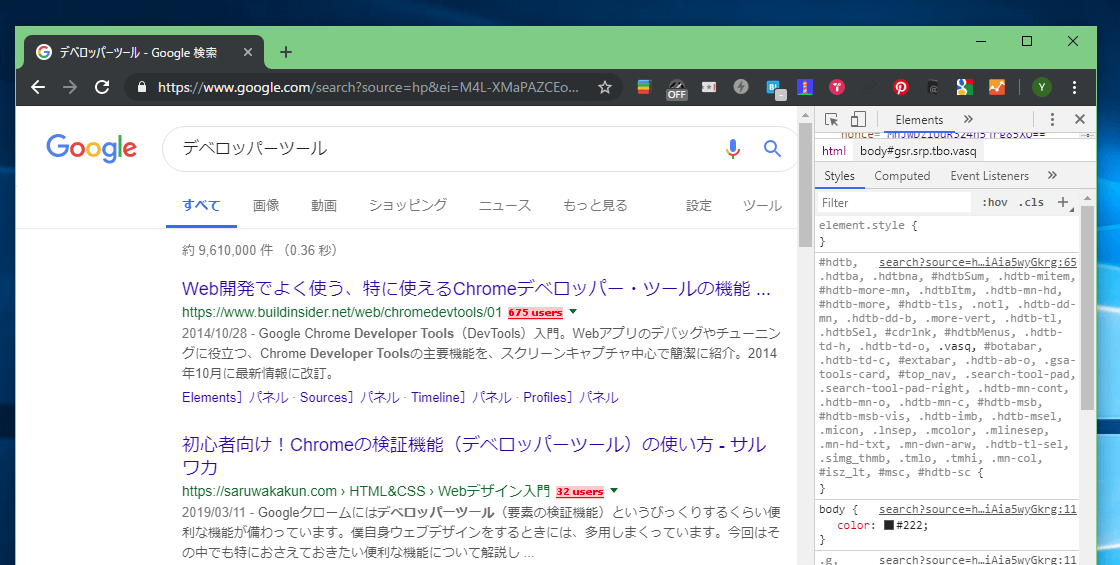
Task: Click the Timeline］パネル sitelink
Action: (461, 397)
